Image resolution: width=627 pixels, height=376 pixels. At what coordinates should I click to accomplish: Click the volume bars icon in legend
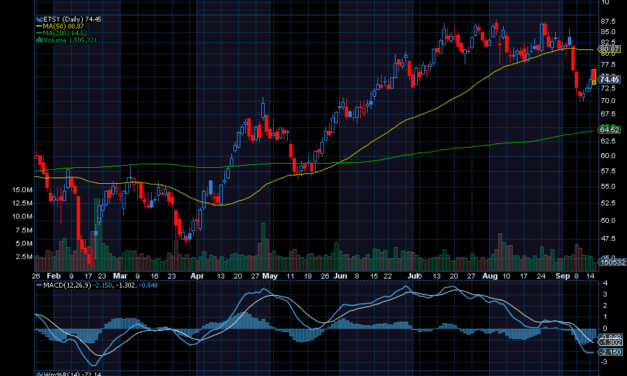[39, 40]
